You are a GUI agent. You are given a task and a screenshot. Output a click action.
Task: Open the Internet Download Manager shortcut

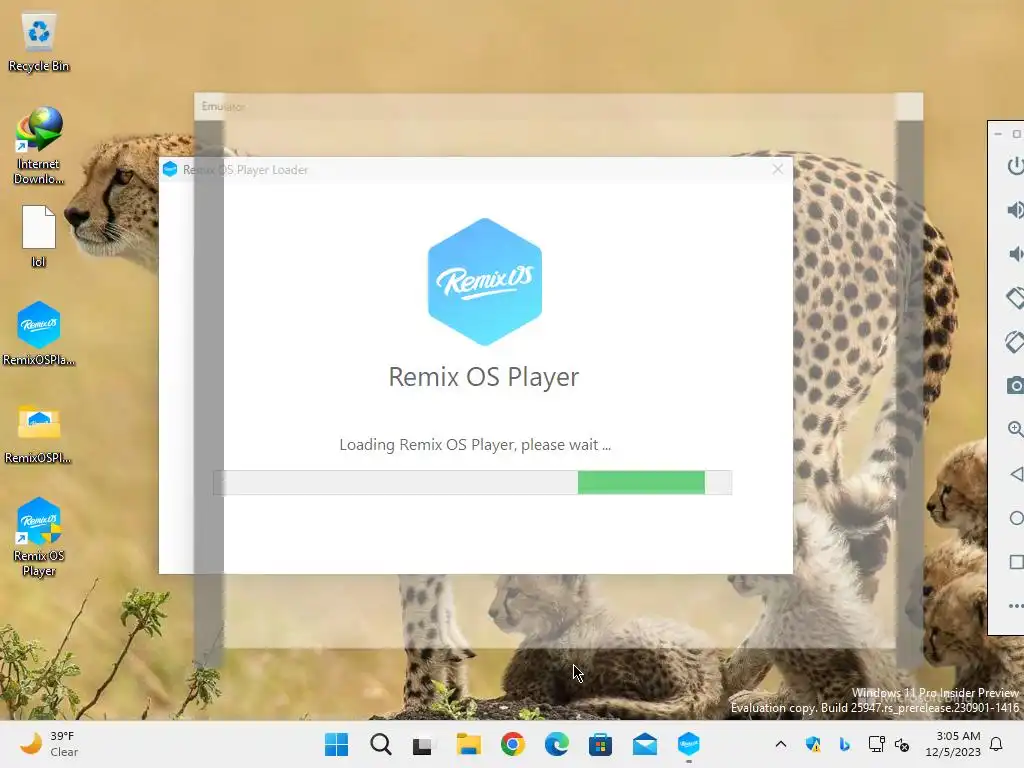coord(39,146)
